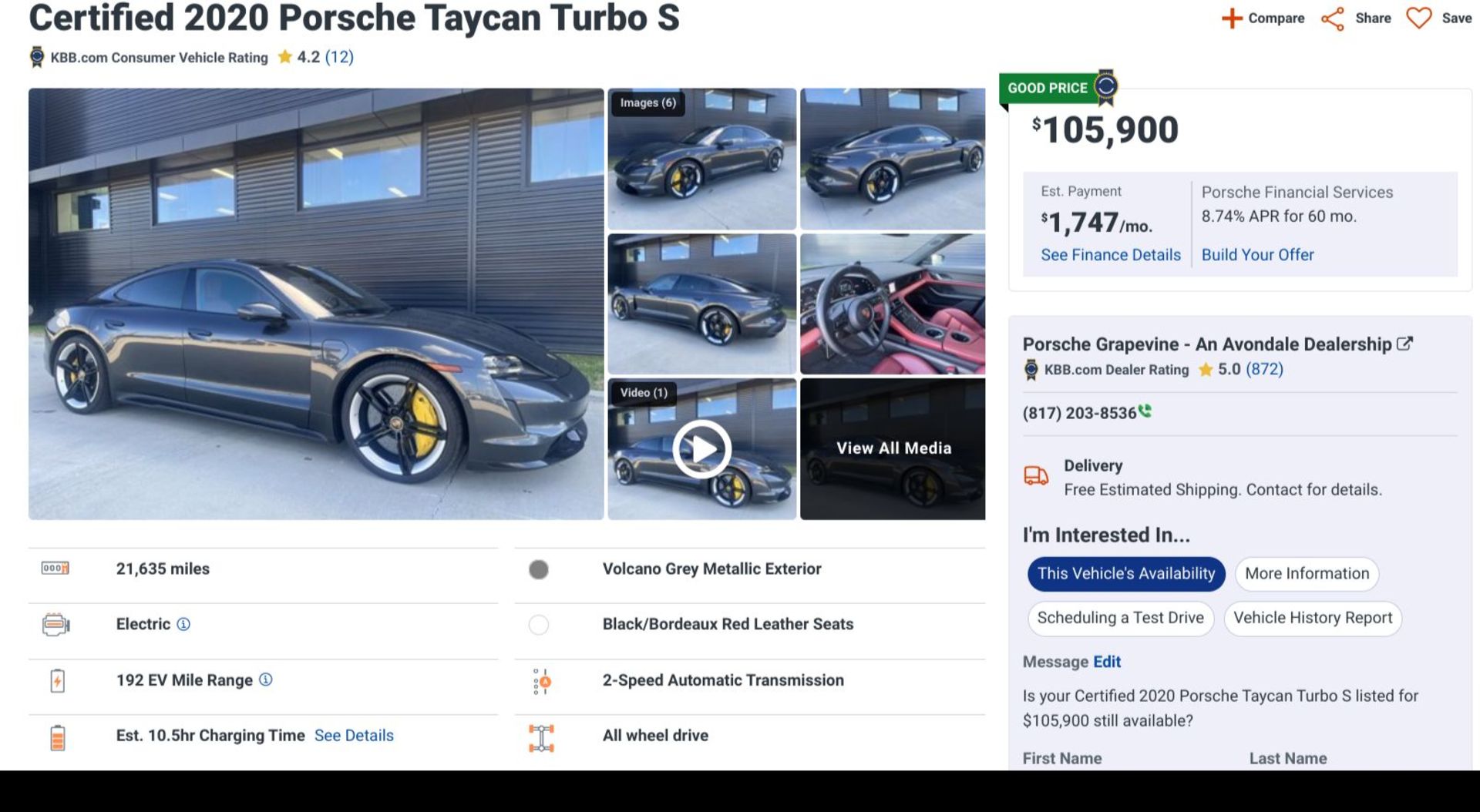Click Volcano Grey Metallic Exterior text

pyautogui.click(x=711, y=569)
